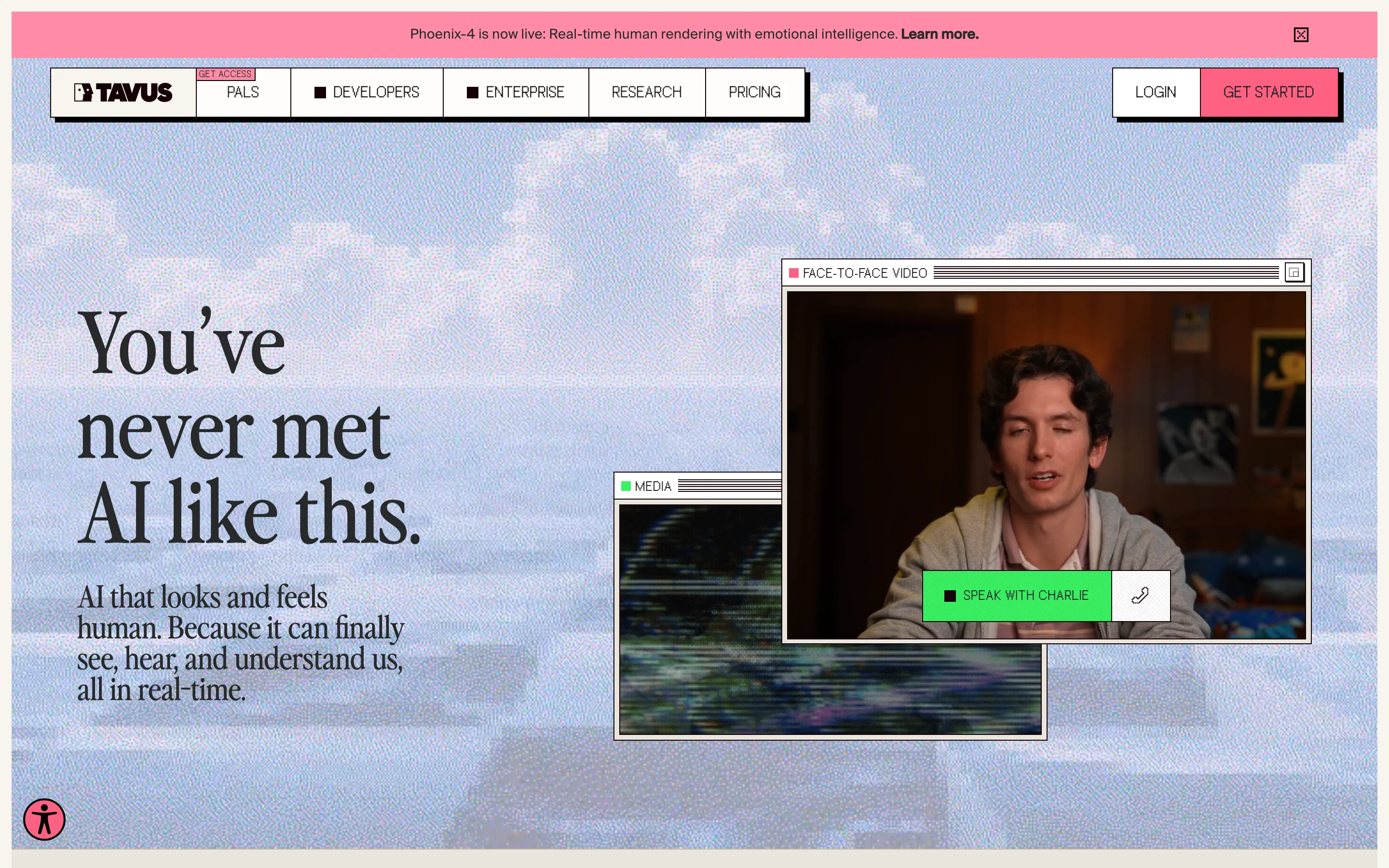The width and height of the screenshot is (1389, 868).
Task: Click the Login button
Action: (1156, 93)
